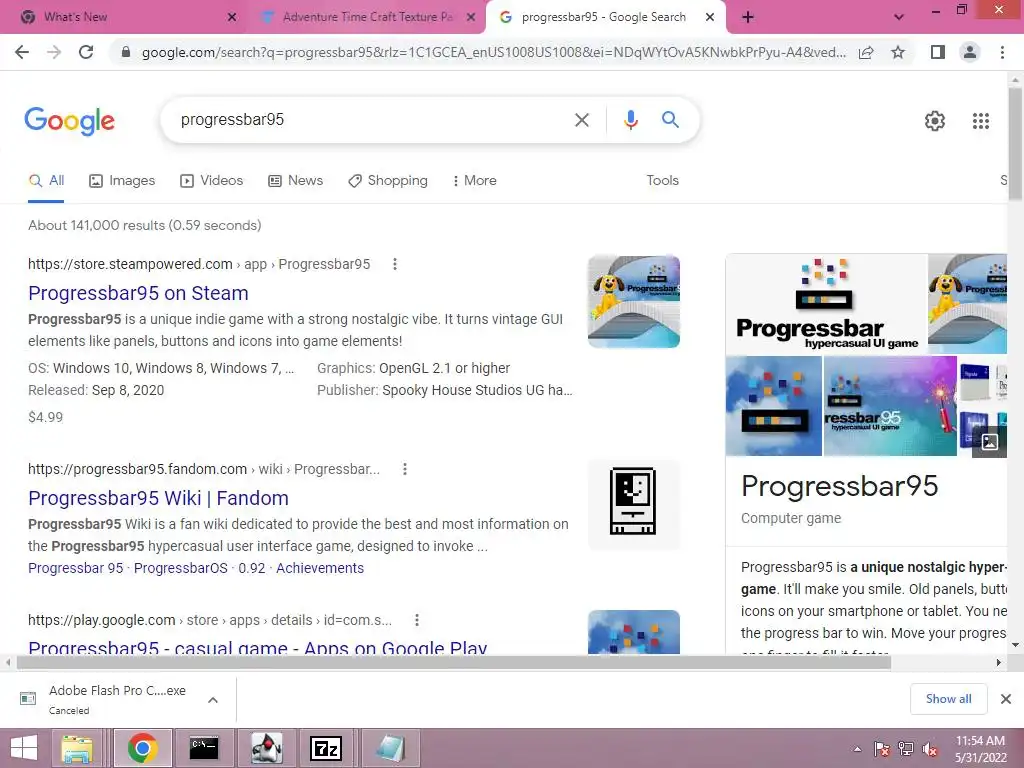
Task: Open Google search settings gear
Action: click(935, 121)
